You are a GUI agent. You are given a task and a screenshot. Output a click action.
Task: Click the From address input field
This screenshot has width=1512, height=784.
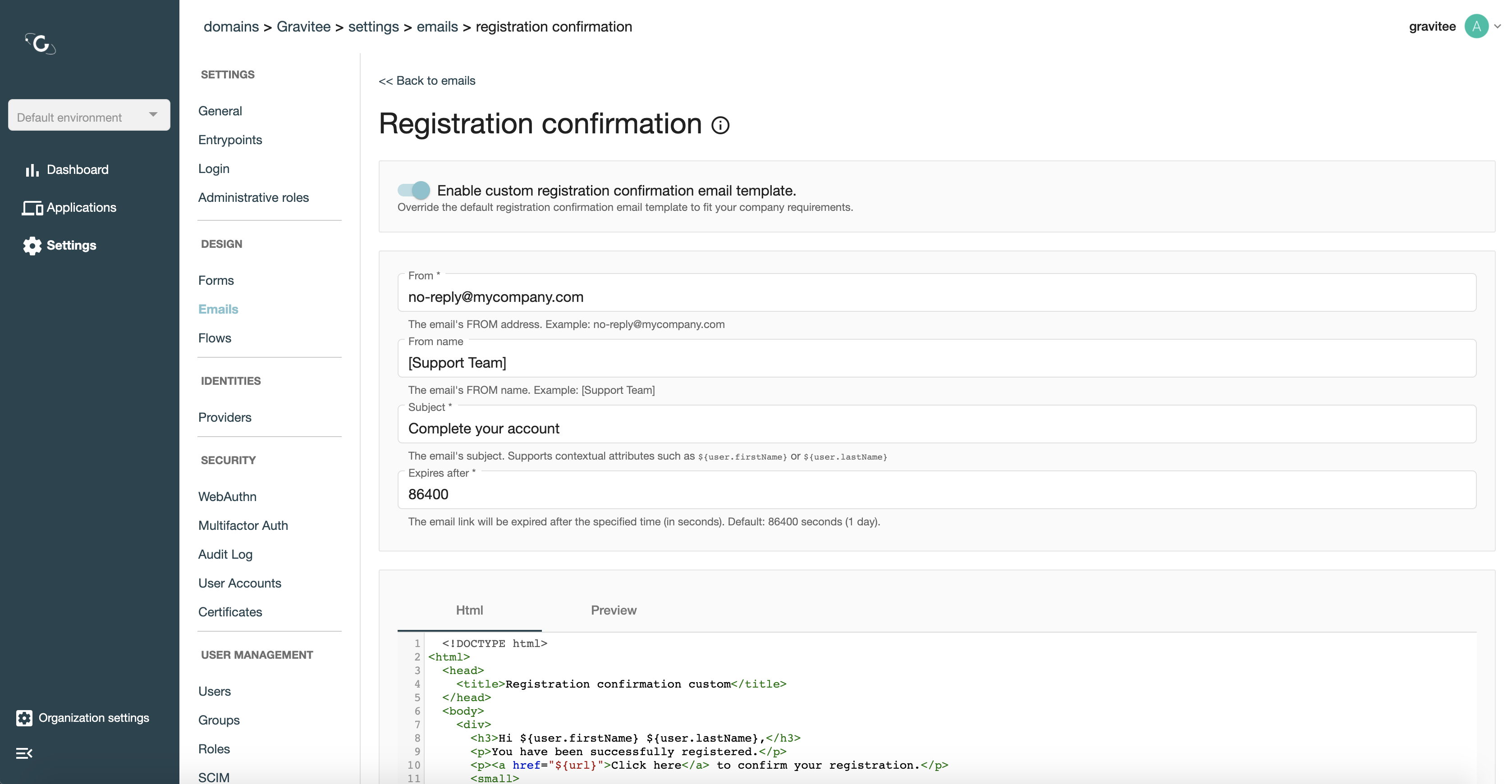pyautogui.click(x=937, y=297)
